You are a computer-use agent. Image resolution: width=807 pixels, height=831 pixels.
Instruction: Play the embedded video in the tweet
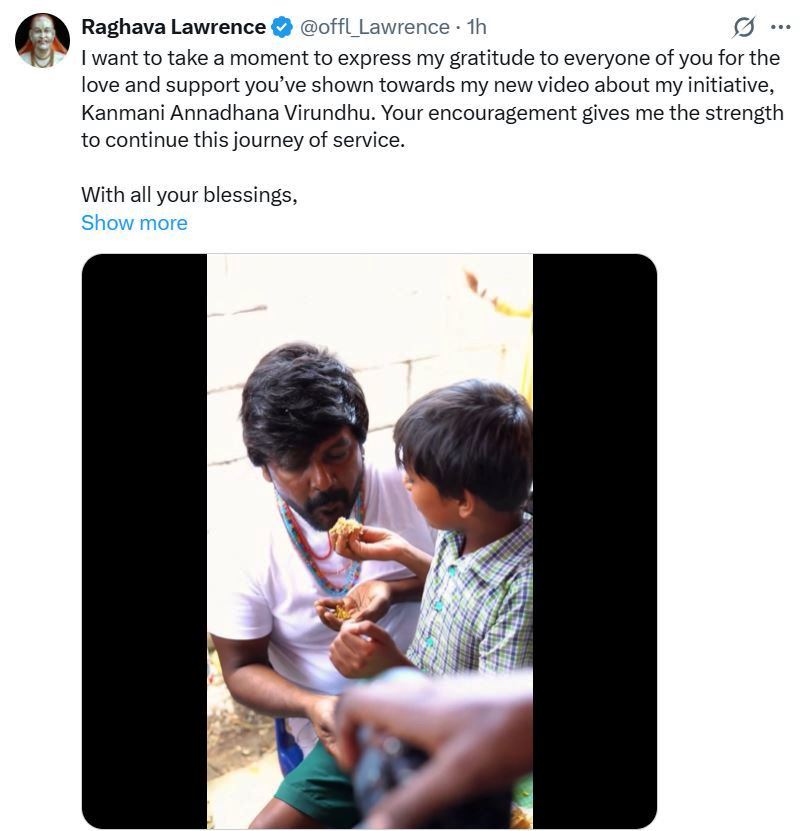(x=369, y=541)
